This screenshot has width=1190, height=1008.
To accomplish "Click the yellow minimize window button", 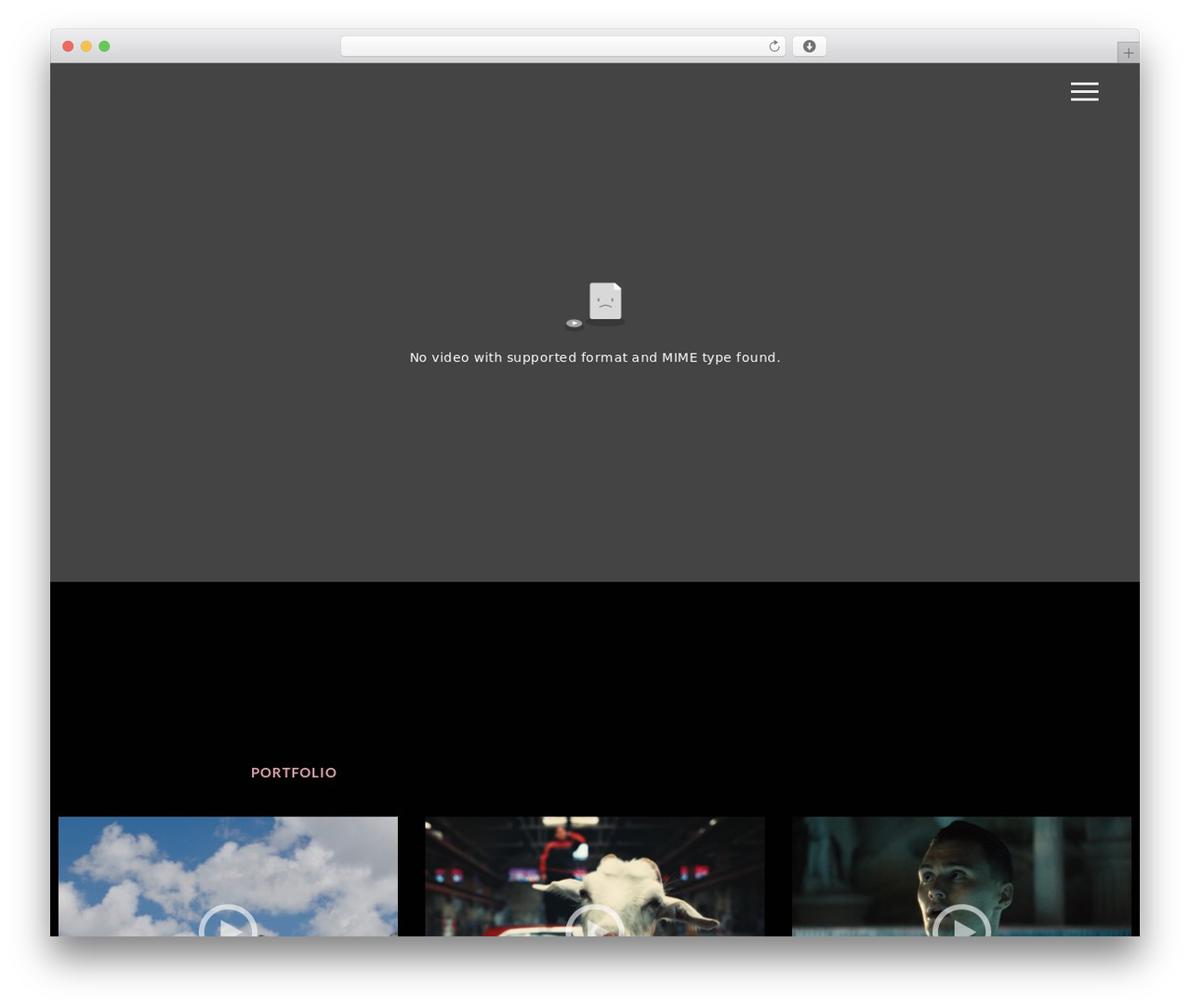I will pyautogui.click(x=86, y=46).
